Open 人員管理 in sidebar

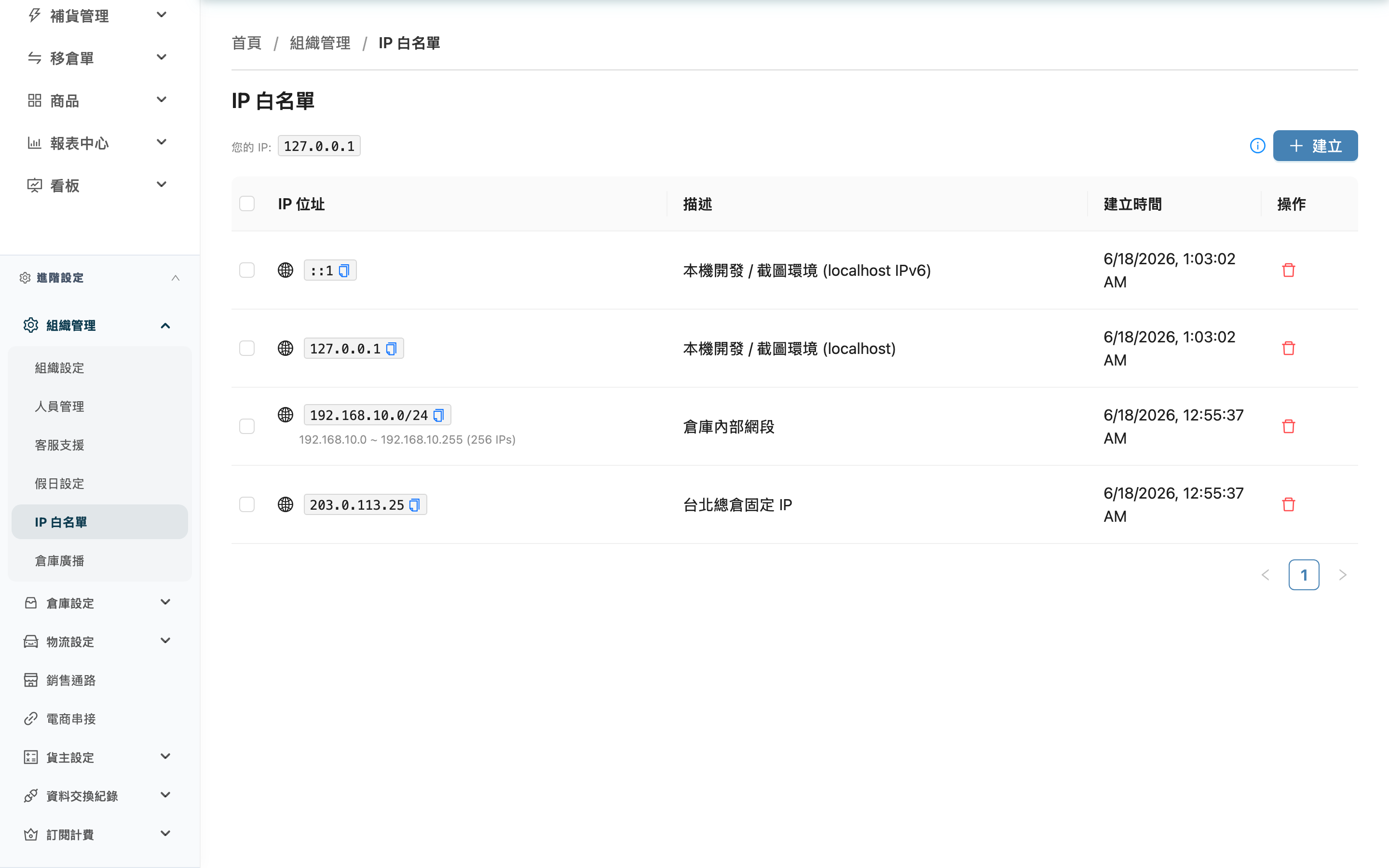coord(100,407)
